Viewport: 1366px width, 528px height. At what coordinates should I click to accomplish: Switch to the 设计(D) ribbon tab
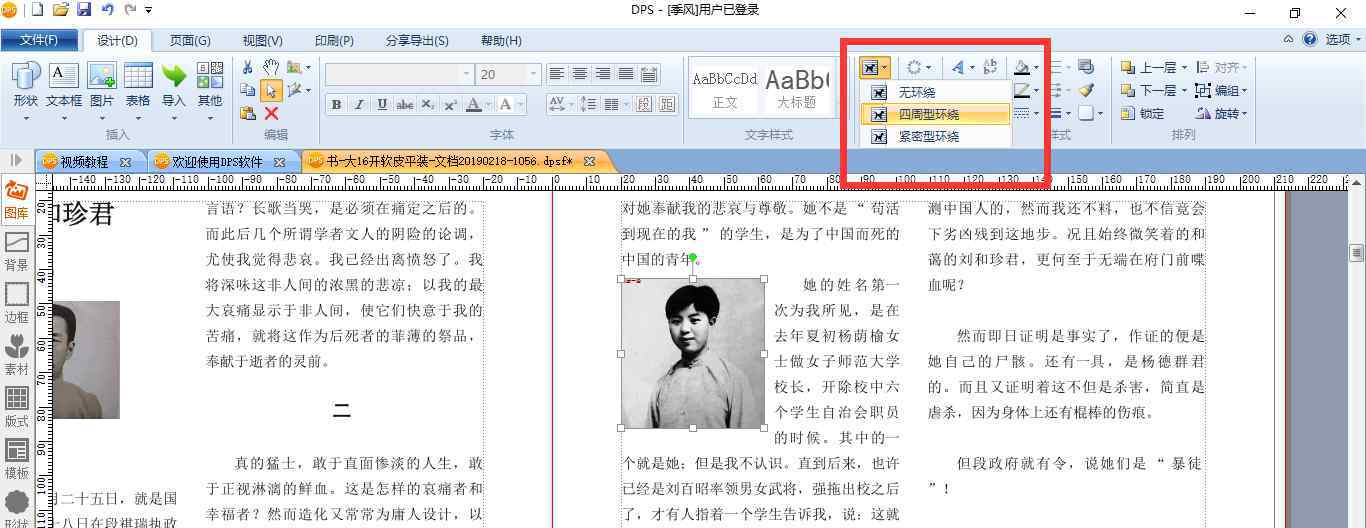point(117,40)
